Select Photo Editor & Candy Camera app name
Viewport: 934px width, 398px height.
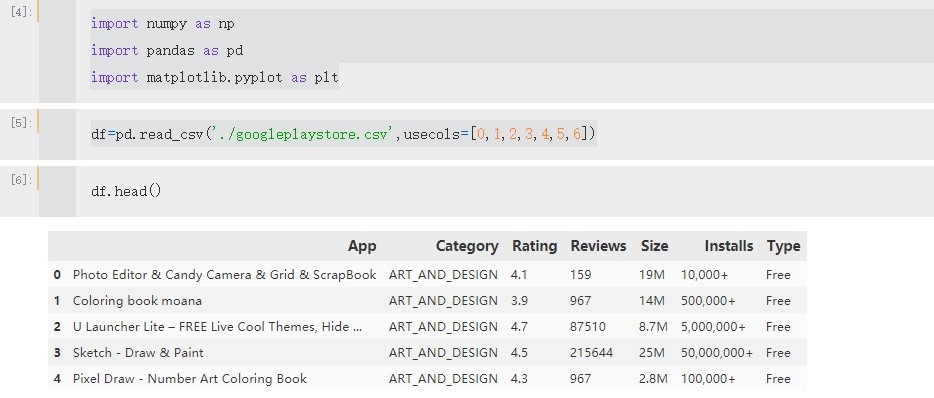point(225,275)
